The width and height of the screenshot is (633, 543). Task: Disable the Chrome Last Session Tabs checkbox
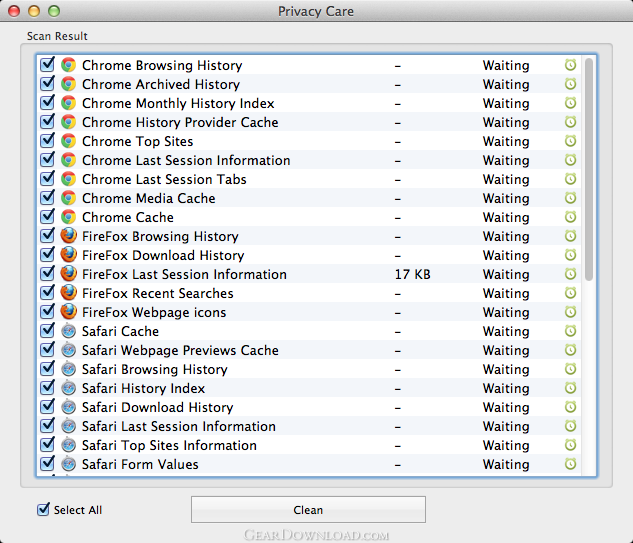coord(47,178)
